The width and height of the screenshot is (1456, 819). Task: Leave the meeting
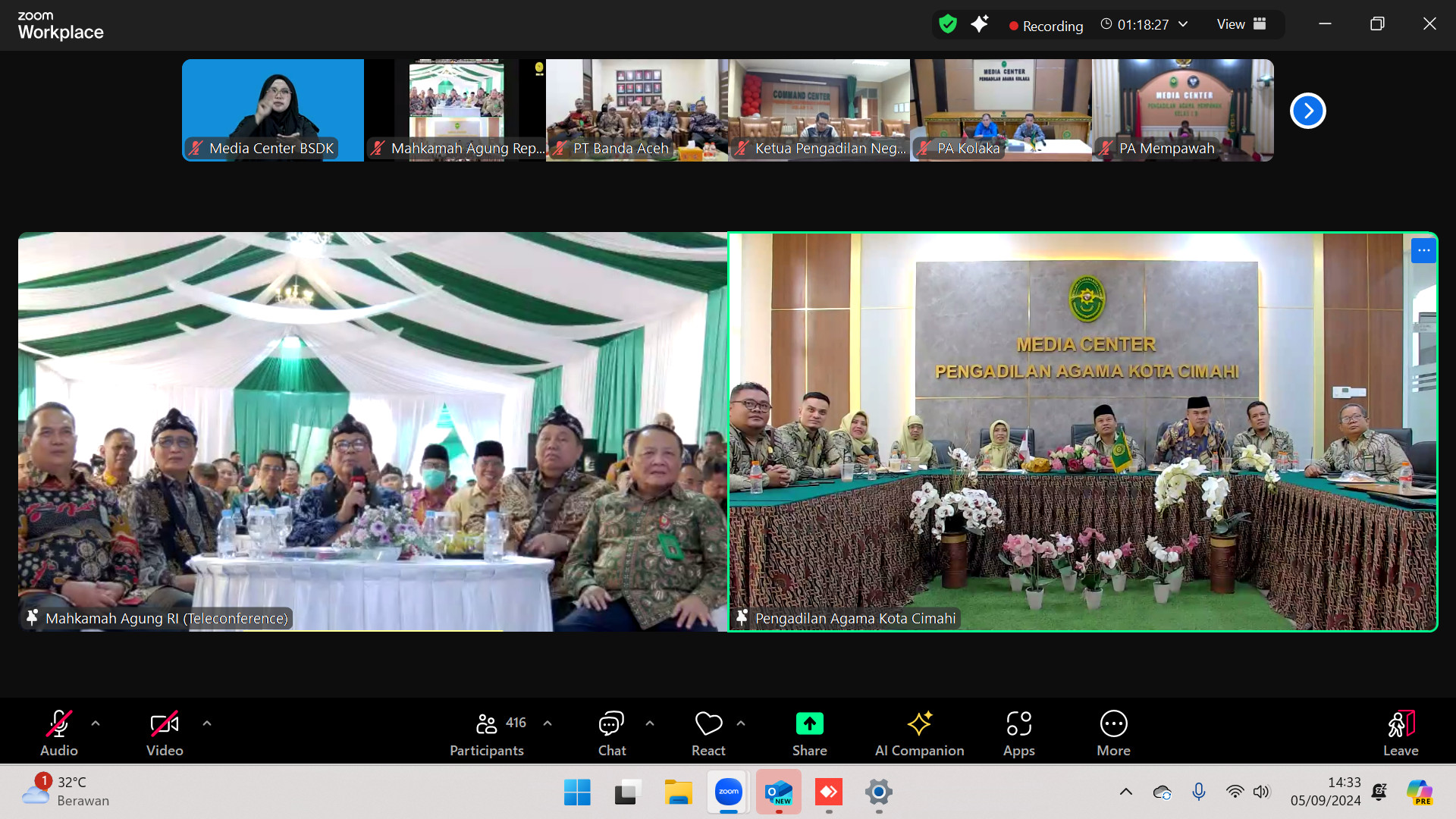pos(1401,723)
